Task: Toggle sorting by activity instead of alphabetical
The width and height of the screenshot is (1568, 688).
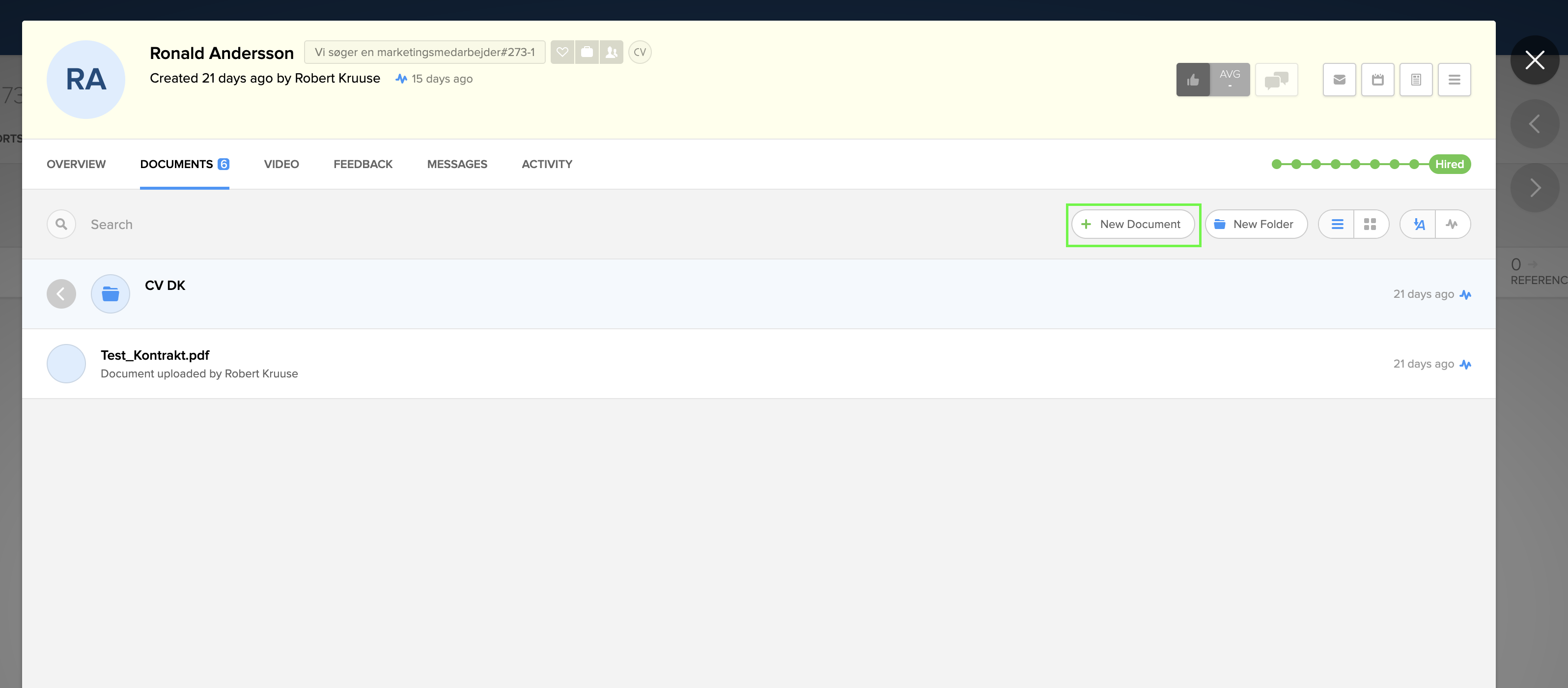Action: [x=1453, y=224]
